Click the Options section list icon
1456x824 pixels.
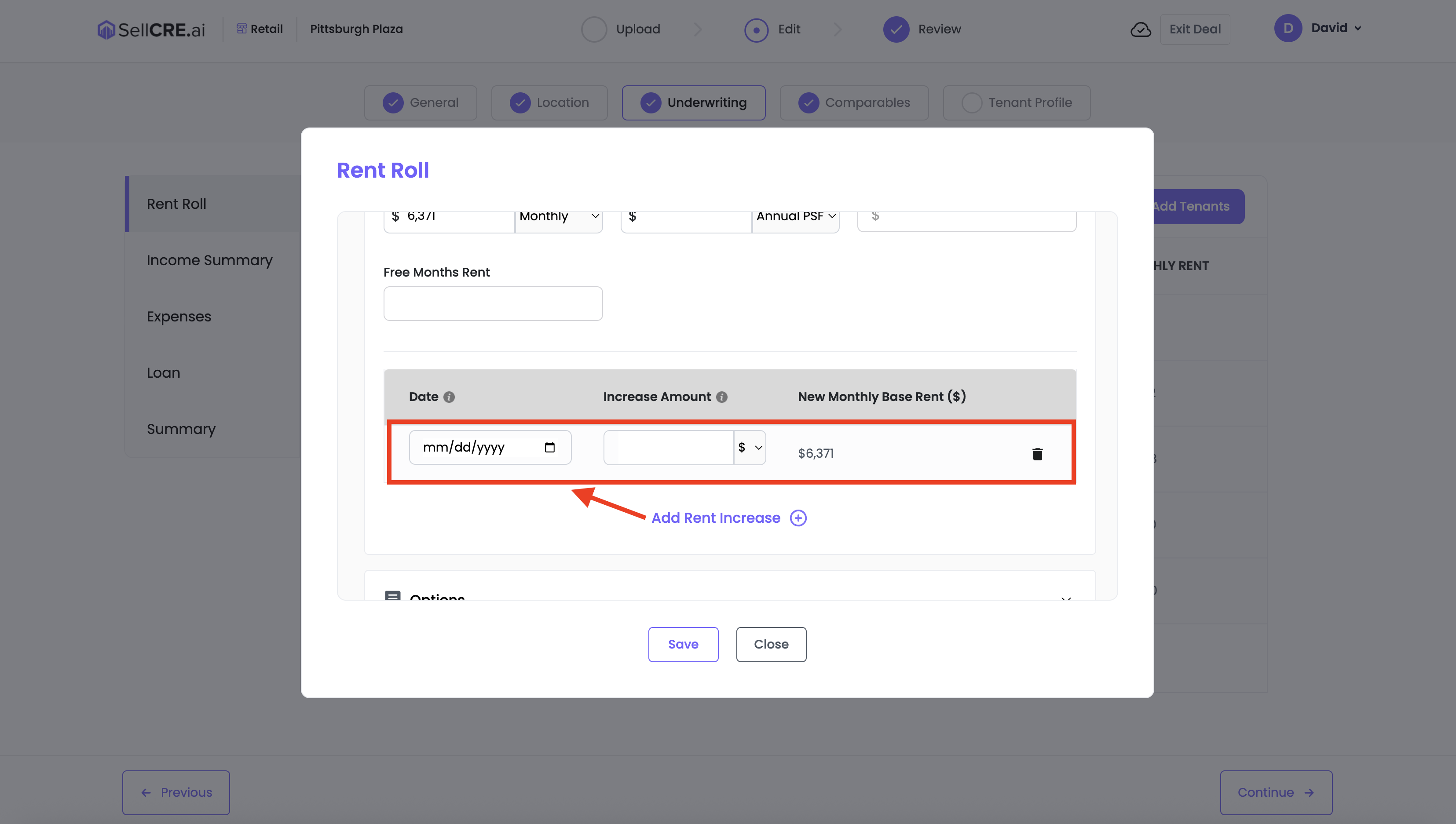(x=392, y=596)
